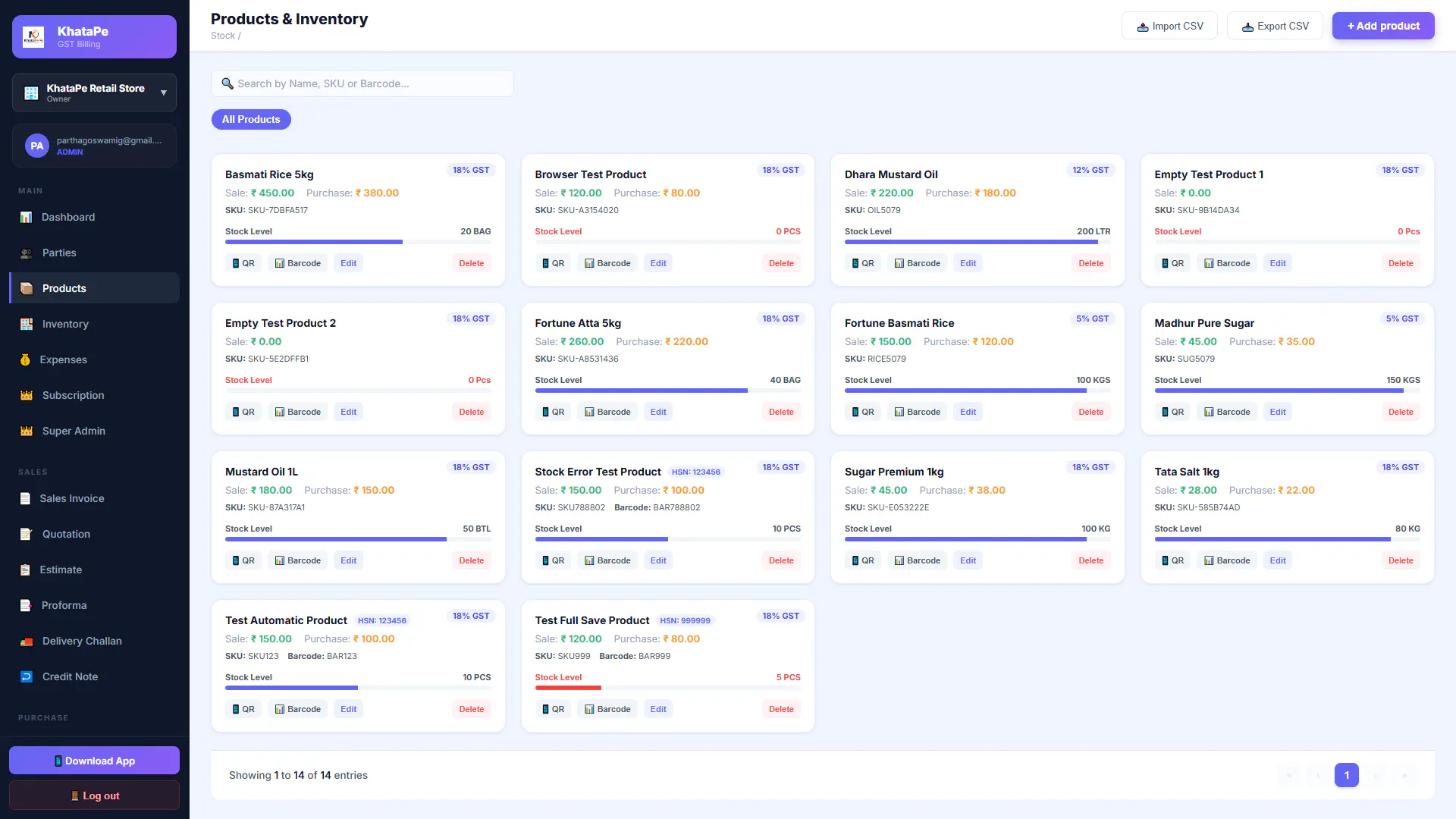Show QR for Basmati Rice 5kg

click(243, 263)
